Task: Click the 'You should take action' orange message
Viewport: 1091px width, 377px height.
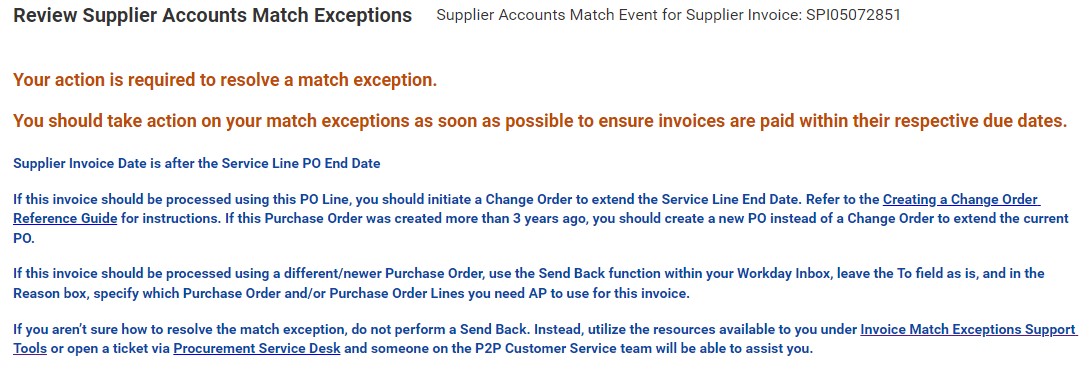Action: point(540,121)
